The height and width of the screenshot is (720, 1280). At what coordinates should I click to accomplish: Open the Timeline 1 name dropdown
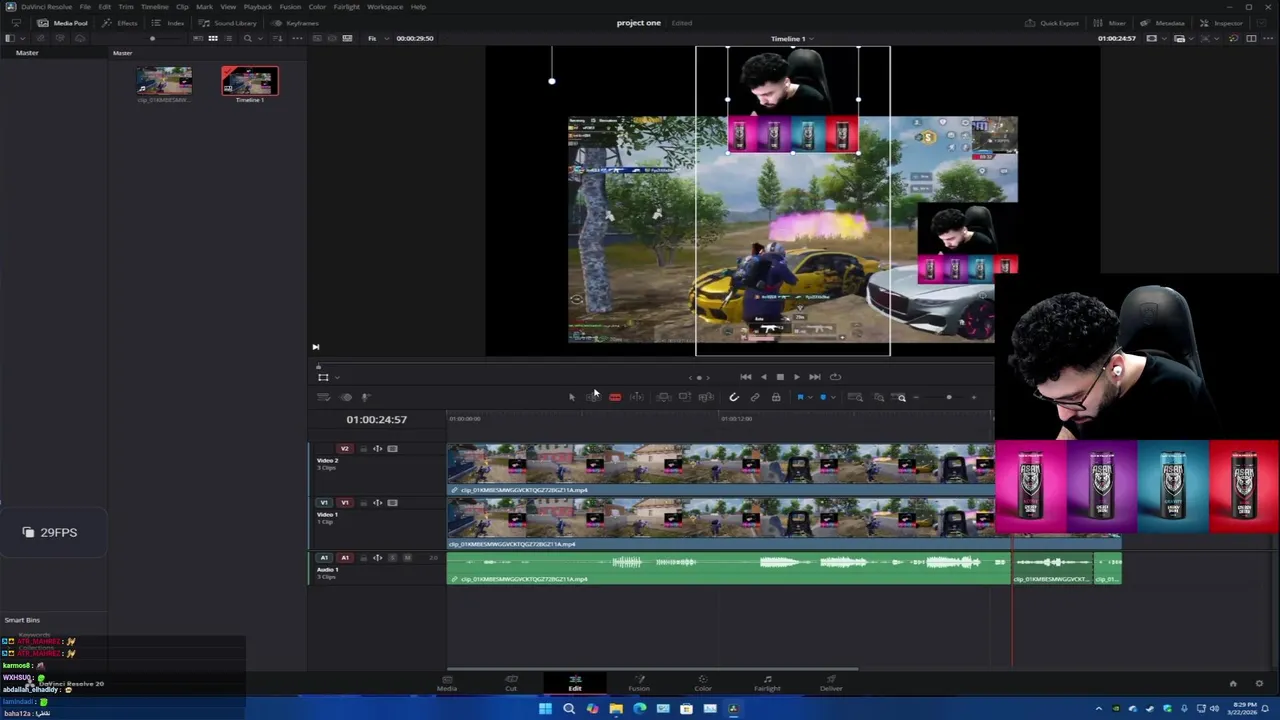tap(792, 39)
